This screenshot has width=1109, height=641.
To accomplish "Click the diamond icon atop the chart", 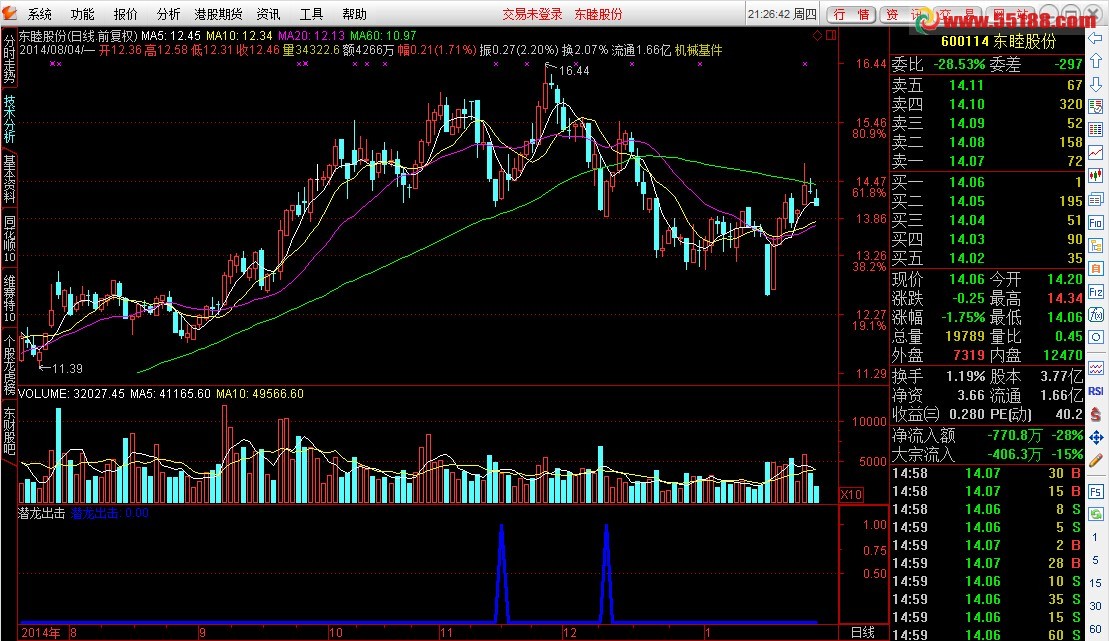I will point(818,35).
